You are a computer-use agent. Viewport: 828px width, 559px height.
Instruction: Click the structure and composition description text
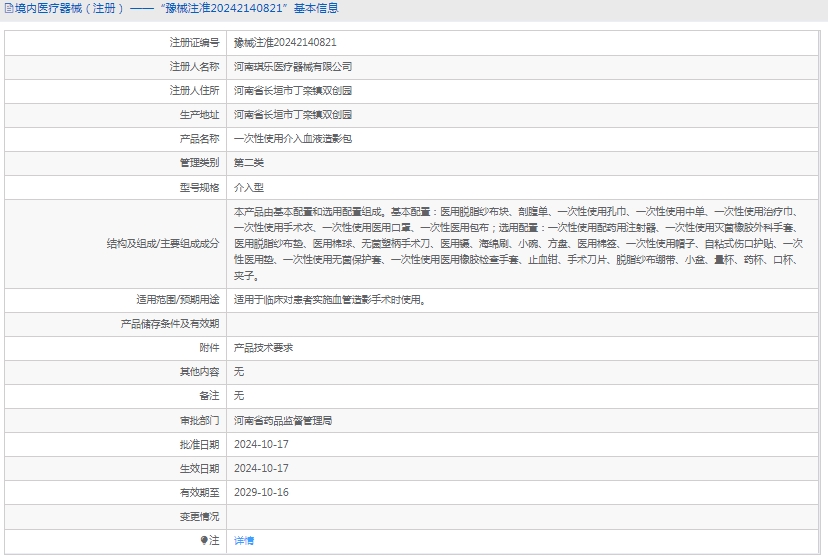click(x=518, y=243)
